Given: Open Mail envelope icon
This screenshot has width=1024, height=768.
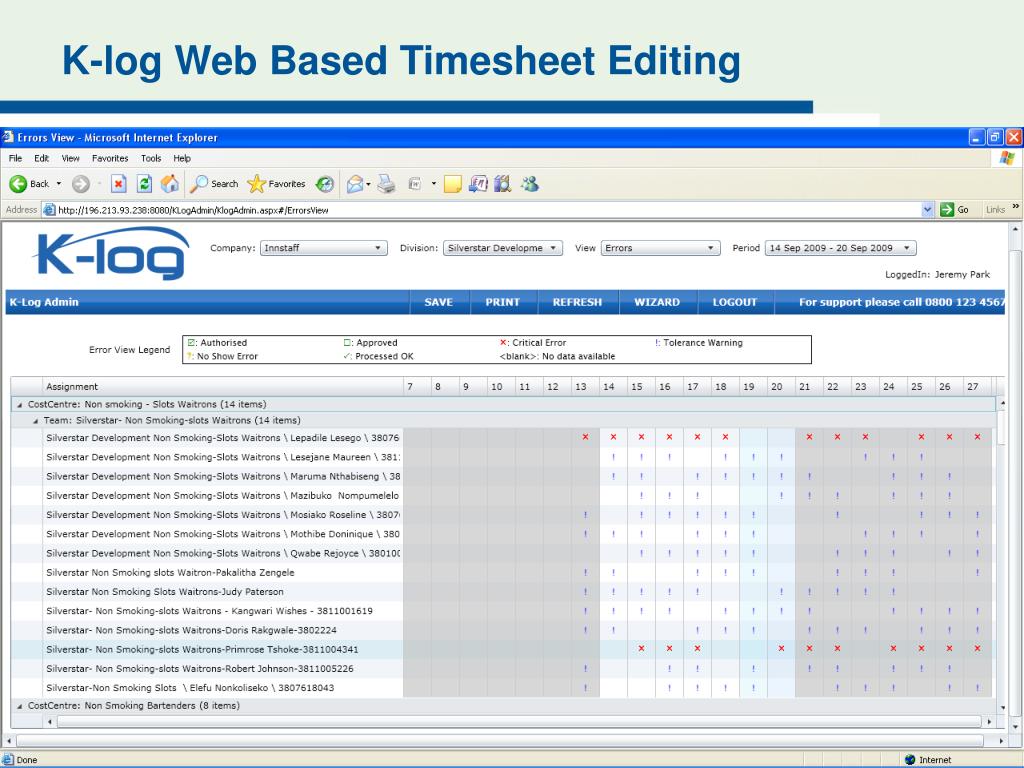Looking at the screenshot, I should [x=355, y=184].
